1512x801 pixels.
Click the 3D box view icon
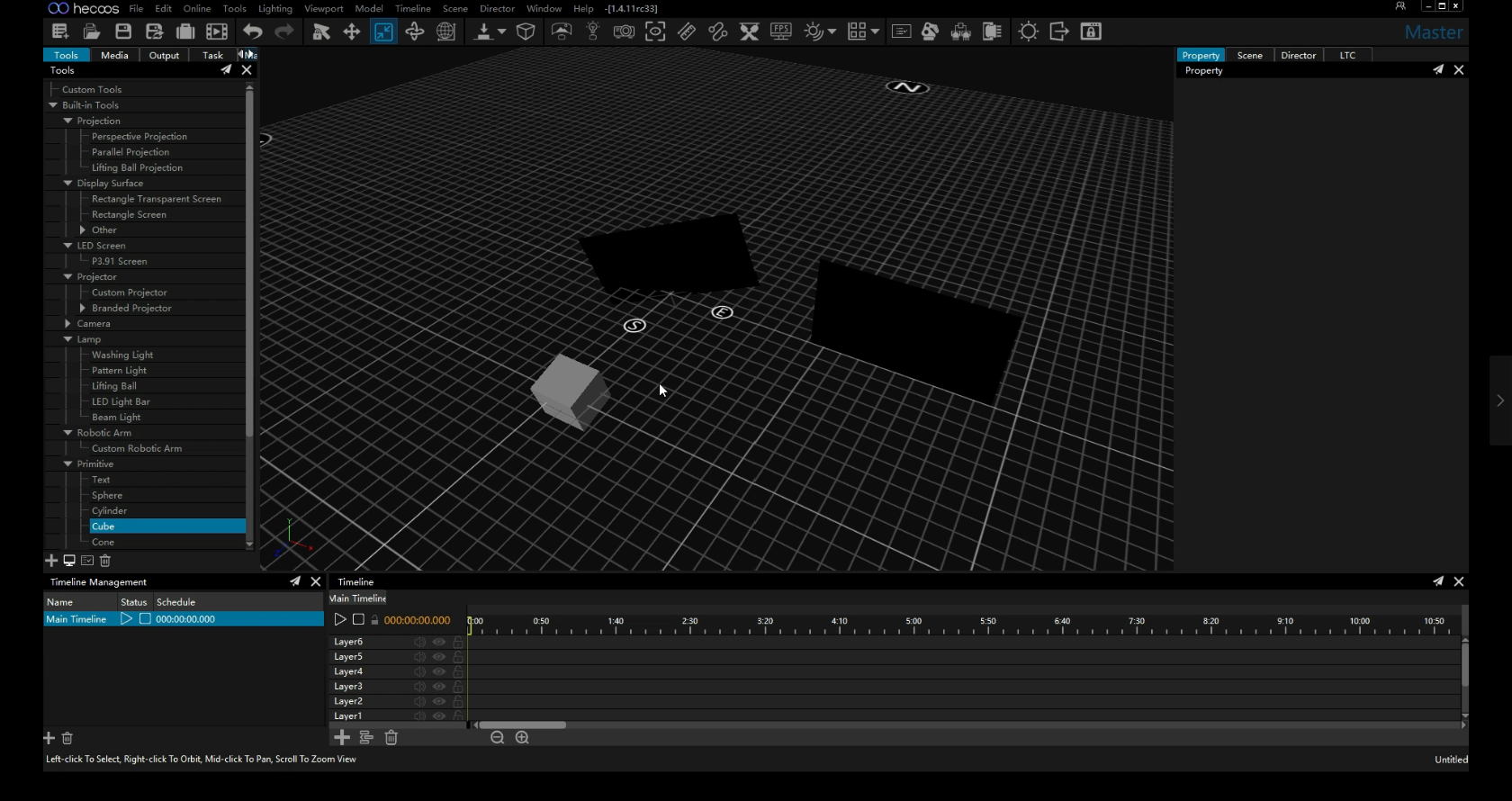tap(526, 31)
